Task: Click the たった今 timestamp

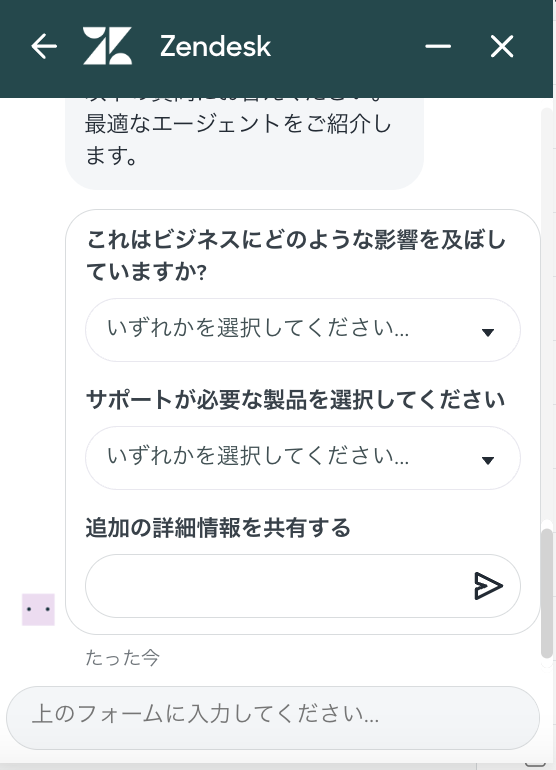Action: [122, 658]
